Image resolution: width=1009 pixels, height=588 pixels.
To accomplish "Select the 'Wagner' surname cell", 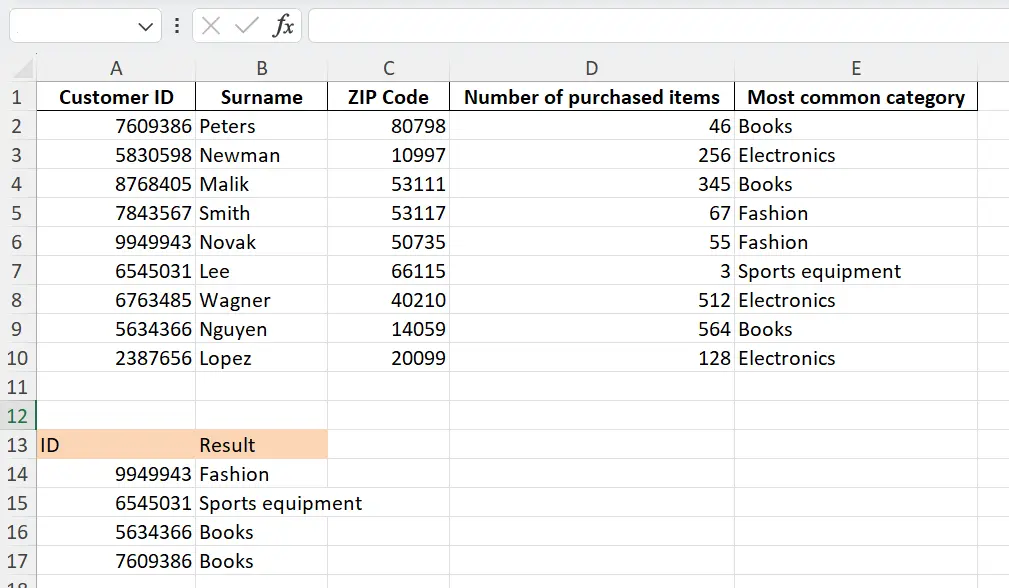I will 261,299.
